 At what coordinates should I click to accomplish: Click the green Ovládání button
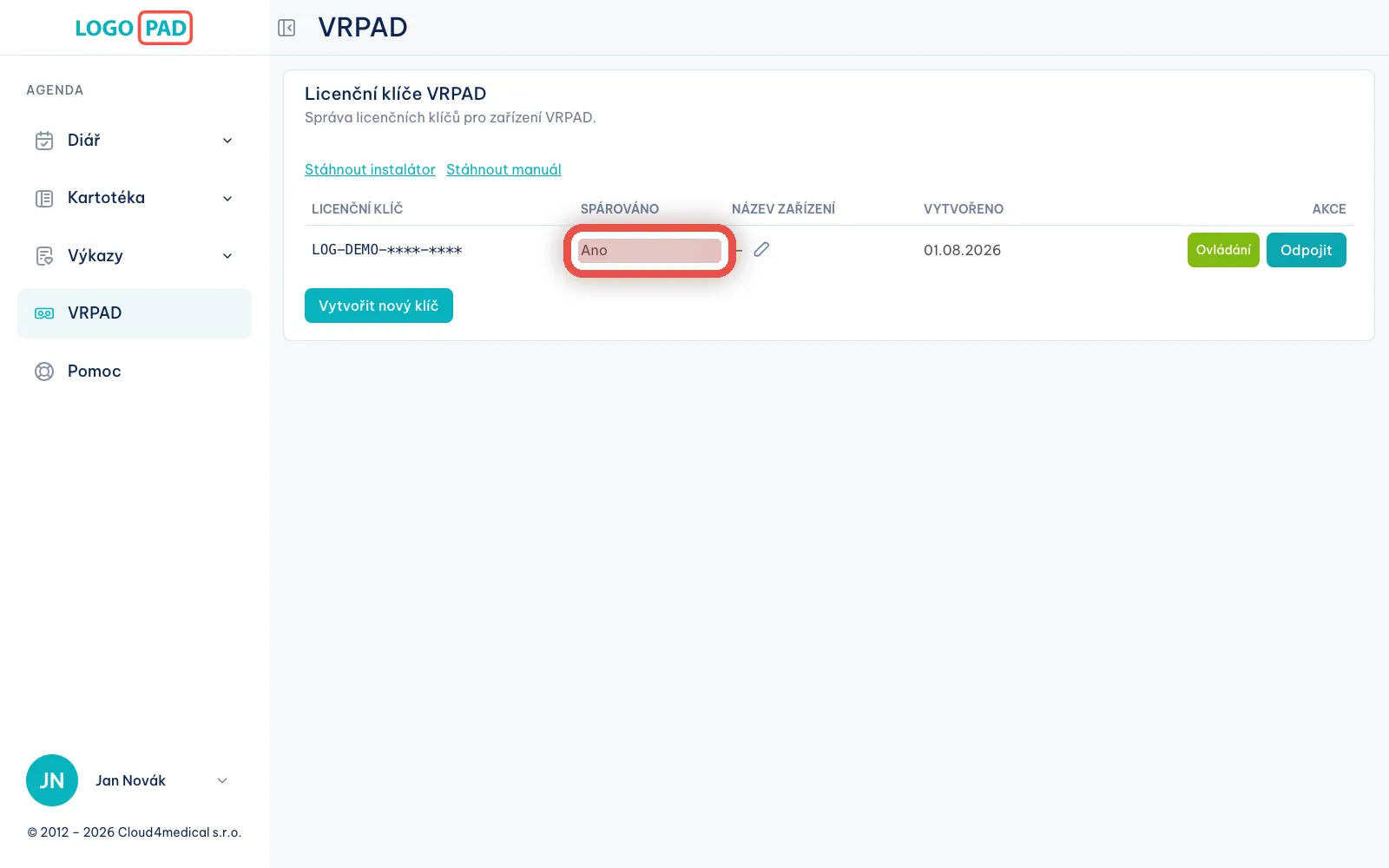pyautogui.click(x=1223, y=250)
